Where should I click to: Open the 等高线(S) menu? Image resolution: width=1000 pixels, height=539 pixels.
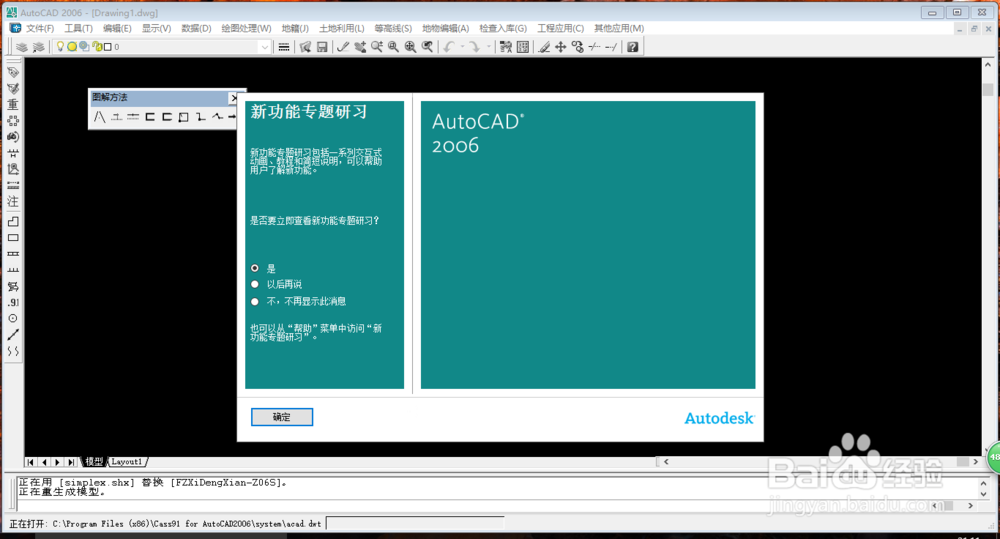pyautogui.click(x=393, y=28)
